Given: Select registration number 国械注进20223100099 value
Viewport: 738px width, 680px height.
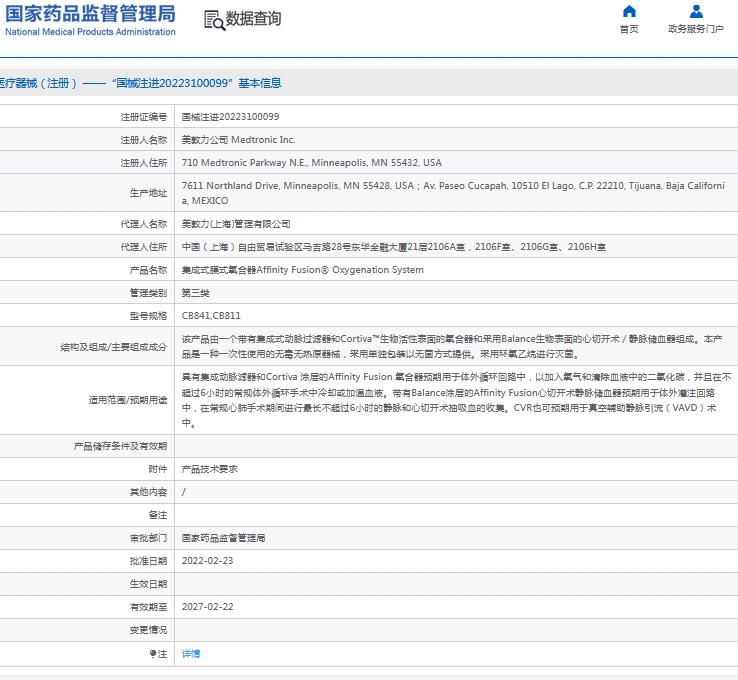Looking at the screenshot, I should coord(230,117).
